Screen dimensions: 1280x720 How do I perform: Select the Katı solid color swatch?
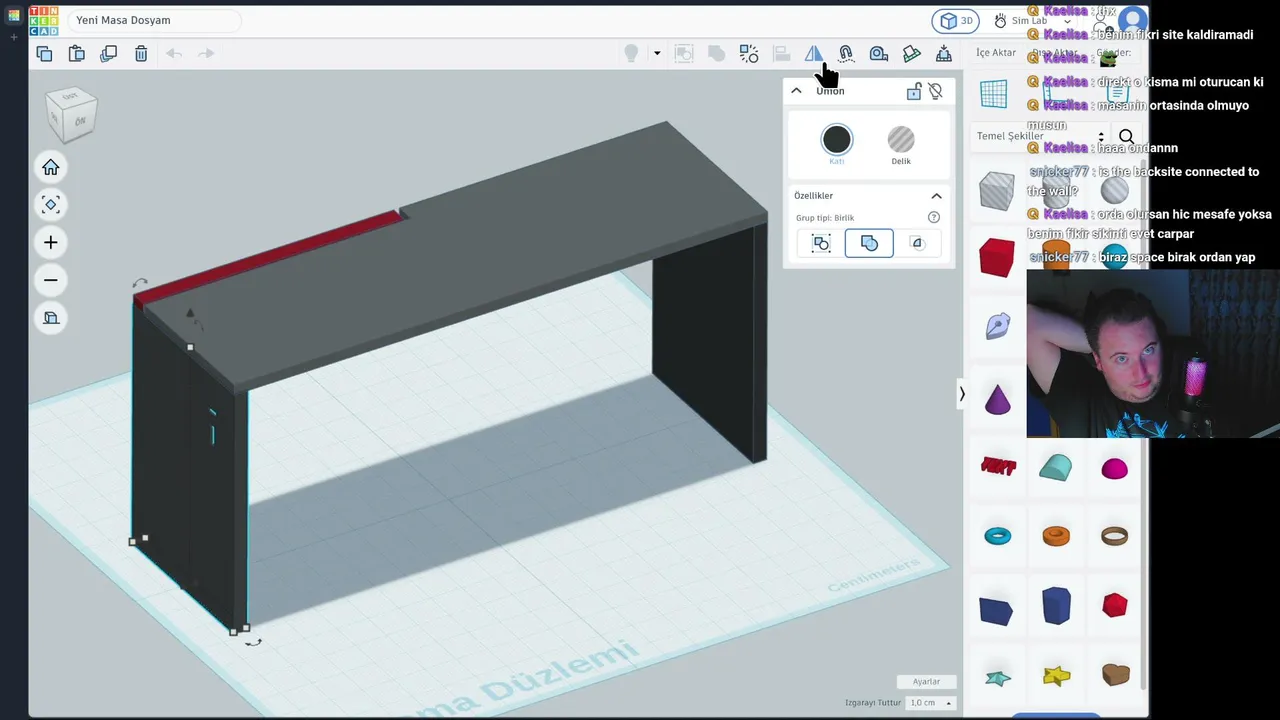tap(837, 140)
